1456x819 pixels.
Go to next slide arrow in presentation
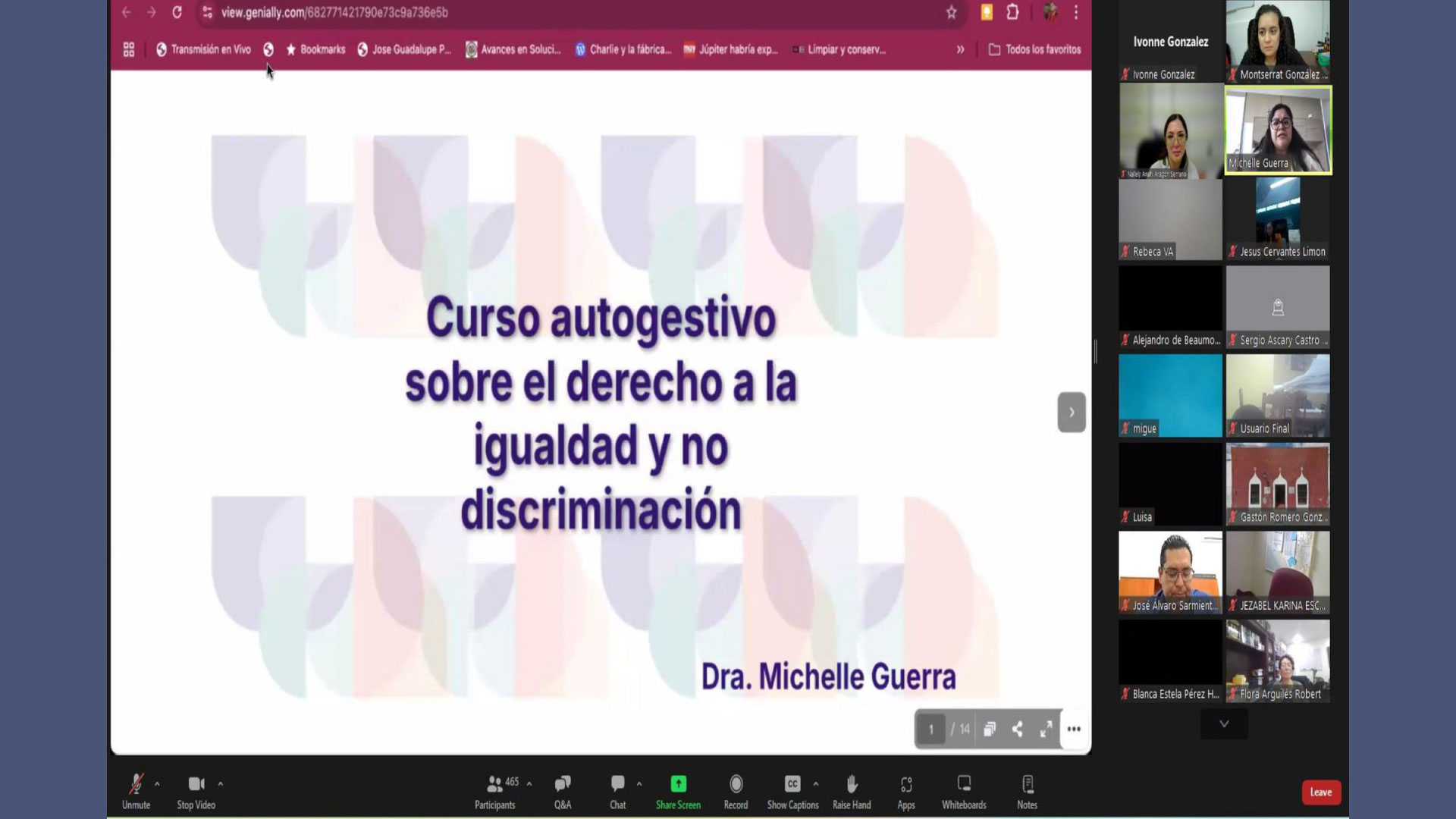tap(1071, 413)
